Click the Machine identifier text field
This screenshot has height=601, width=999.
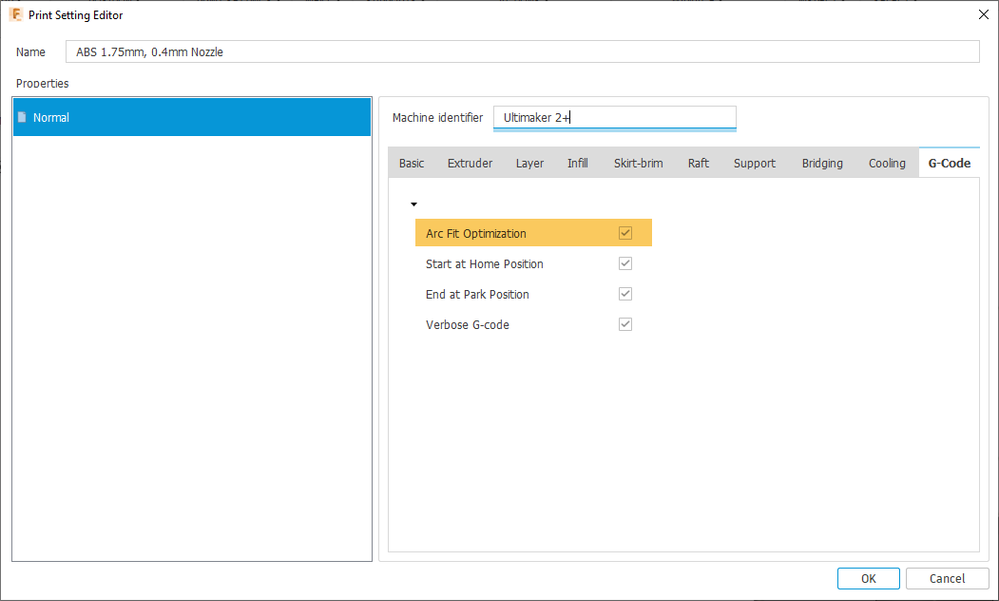[x=615, y=118]
